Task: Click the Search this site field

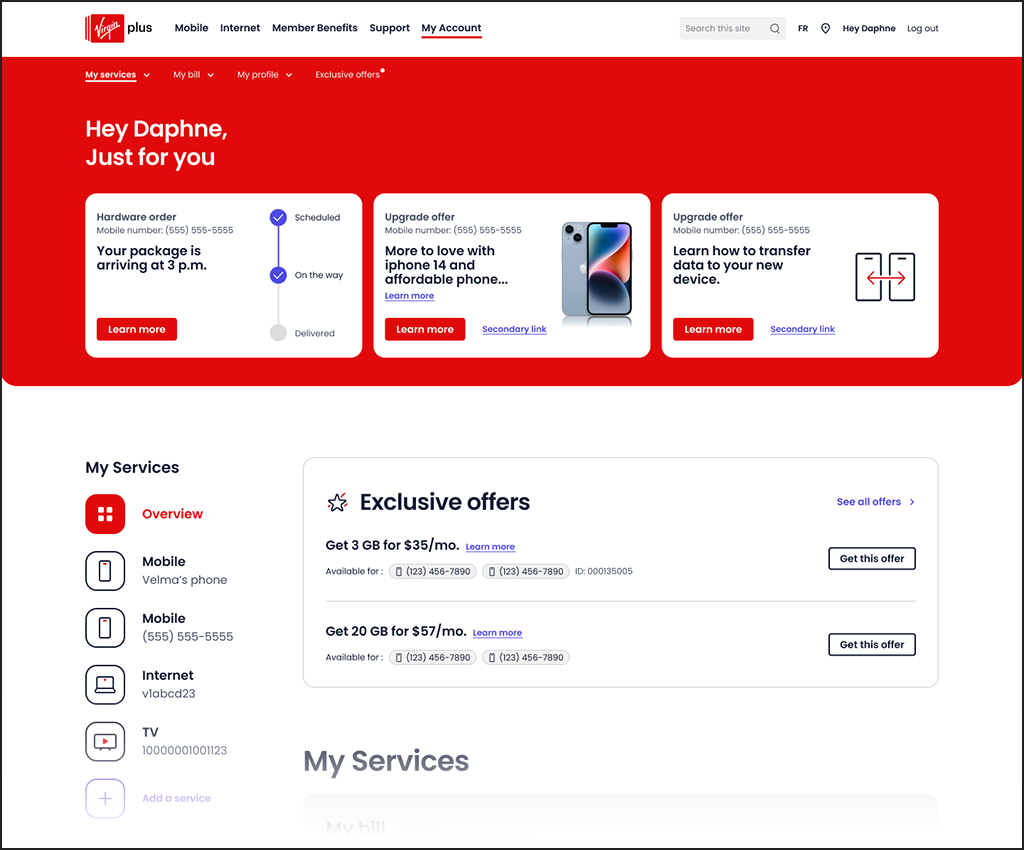Action: 722,29
